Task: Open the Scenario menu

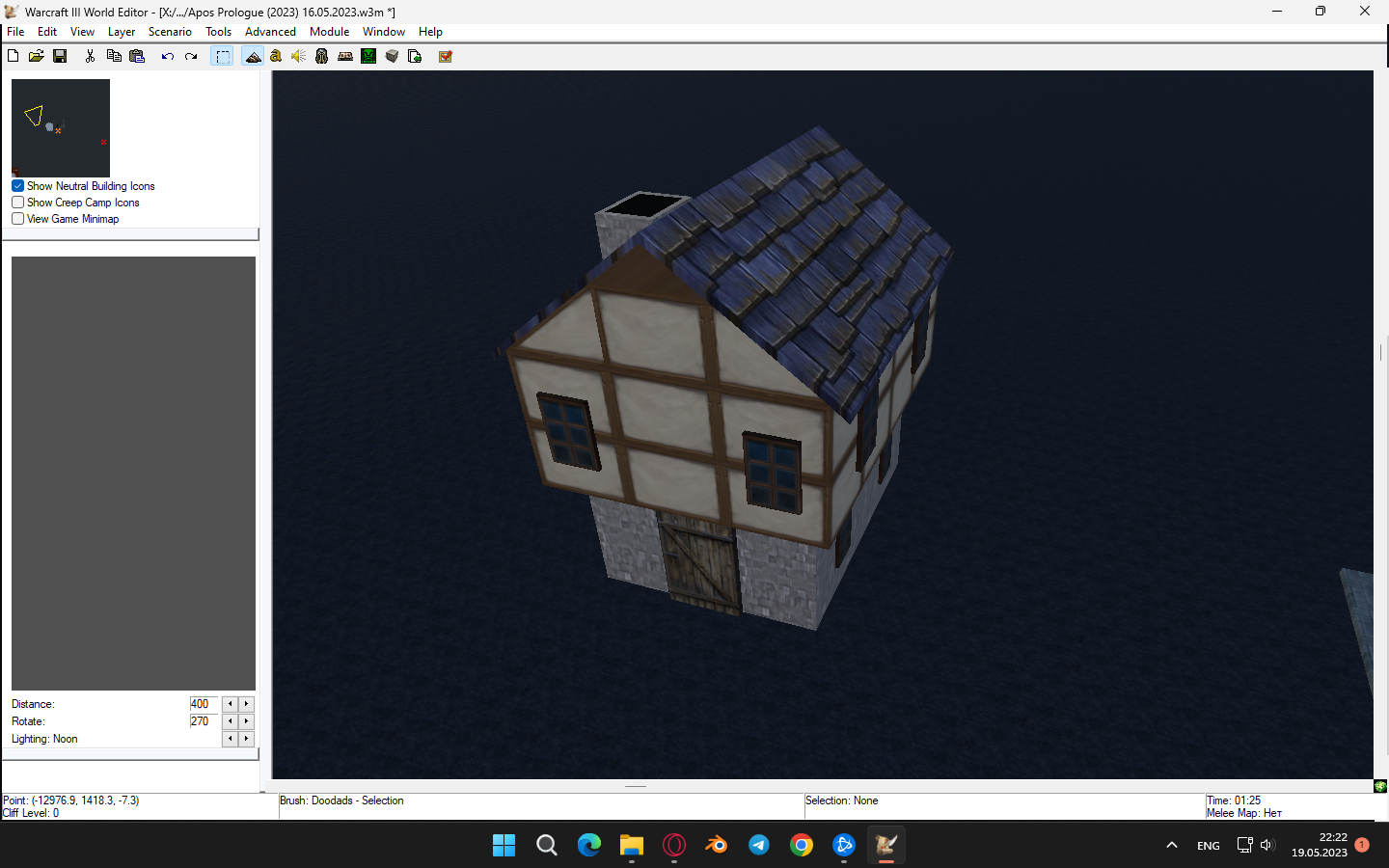Action: [x=170, y=32]
